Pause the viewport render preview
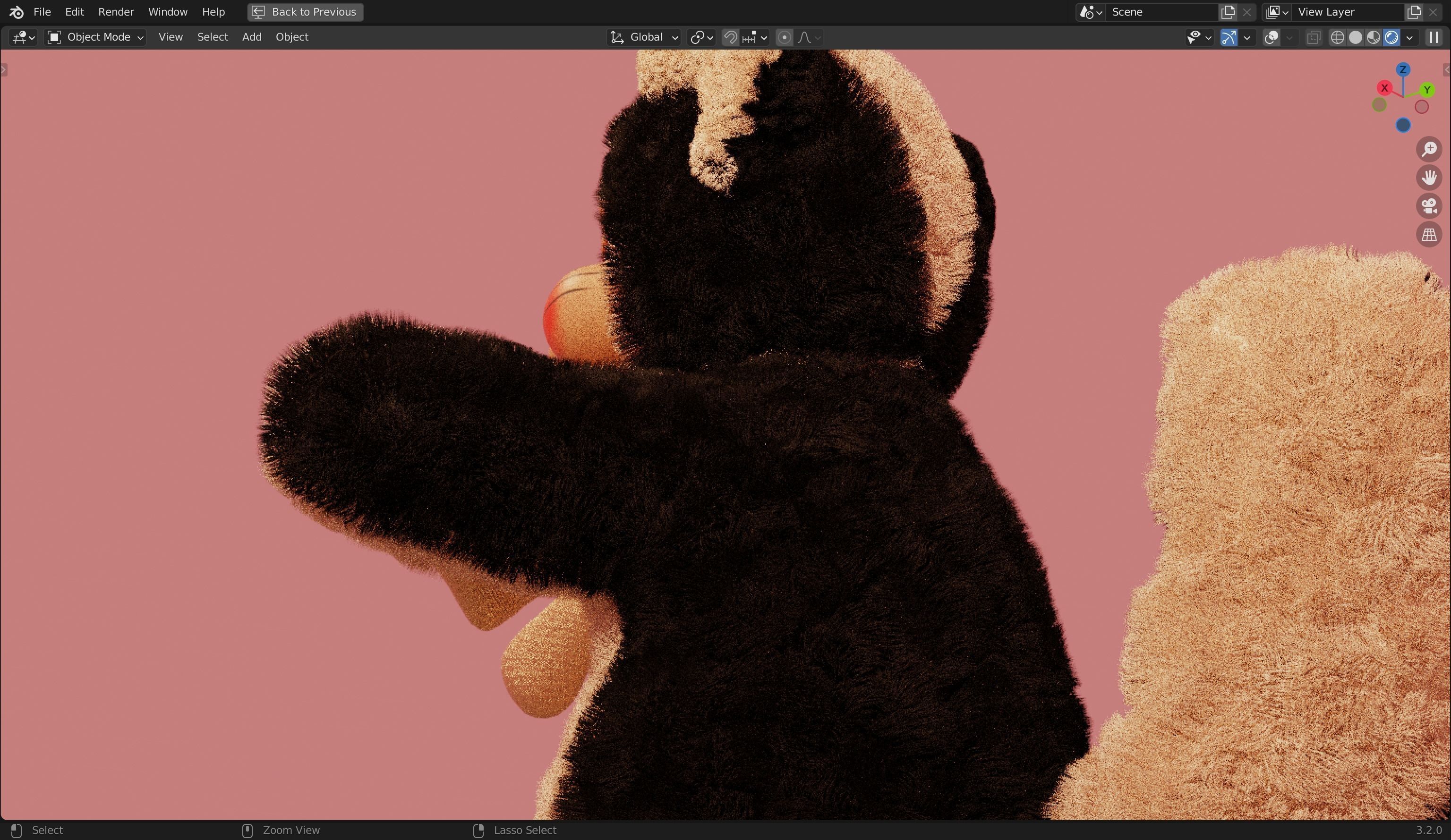 click(x=1434, y=37)
